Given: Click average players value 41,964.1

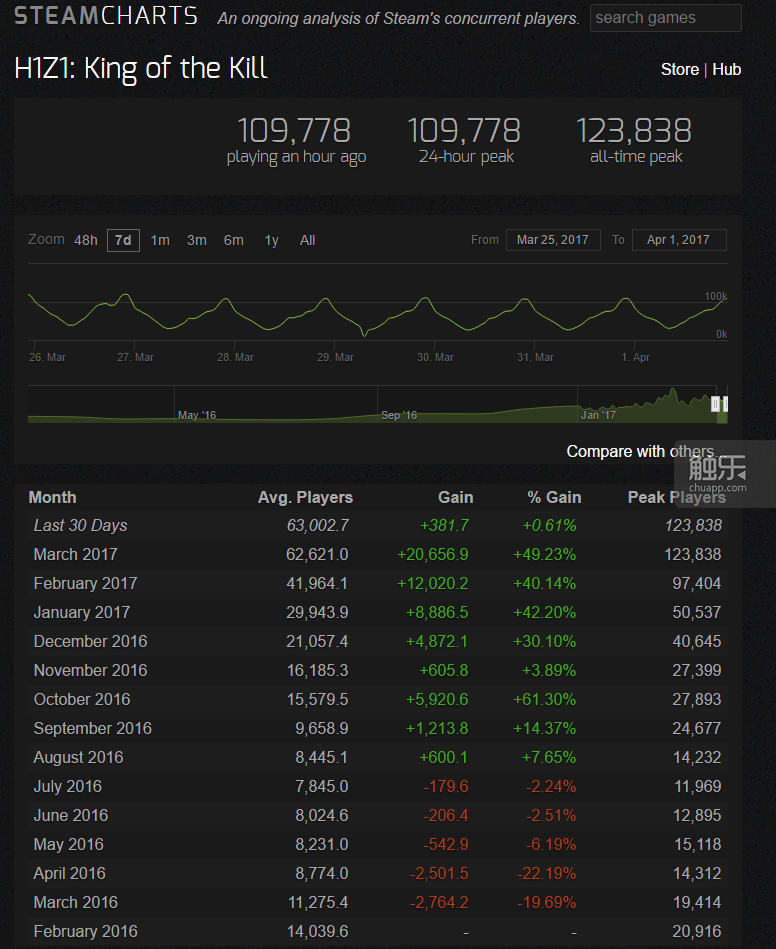Looking at the screenshot, I should tap(317, 583).
